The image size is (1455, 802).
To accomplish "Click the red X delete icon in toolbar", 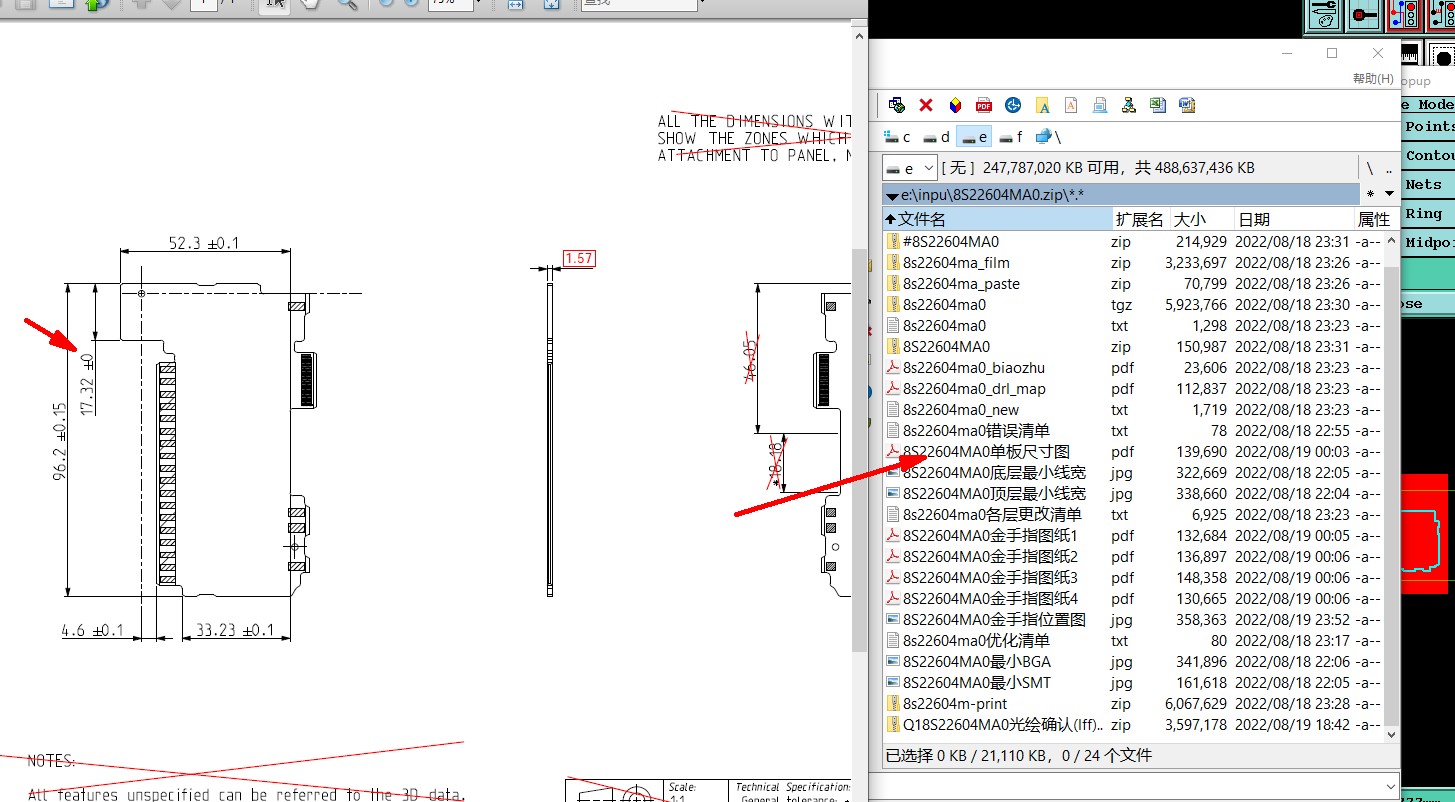I will tap(926, 105).
